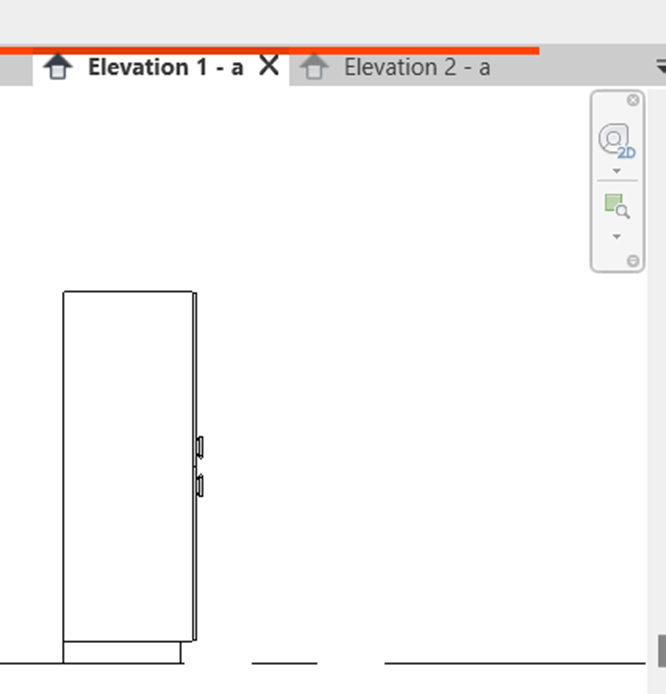
Task: Select the lower cabinet door handle
Action: (200, 486)
